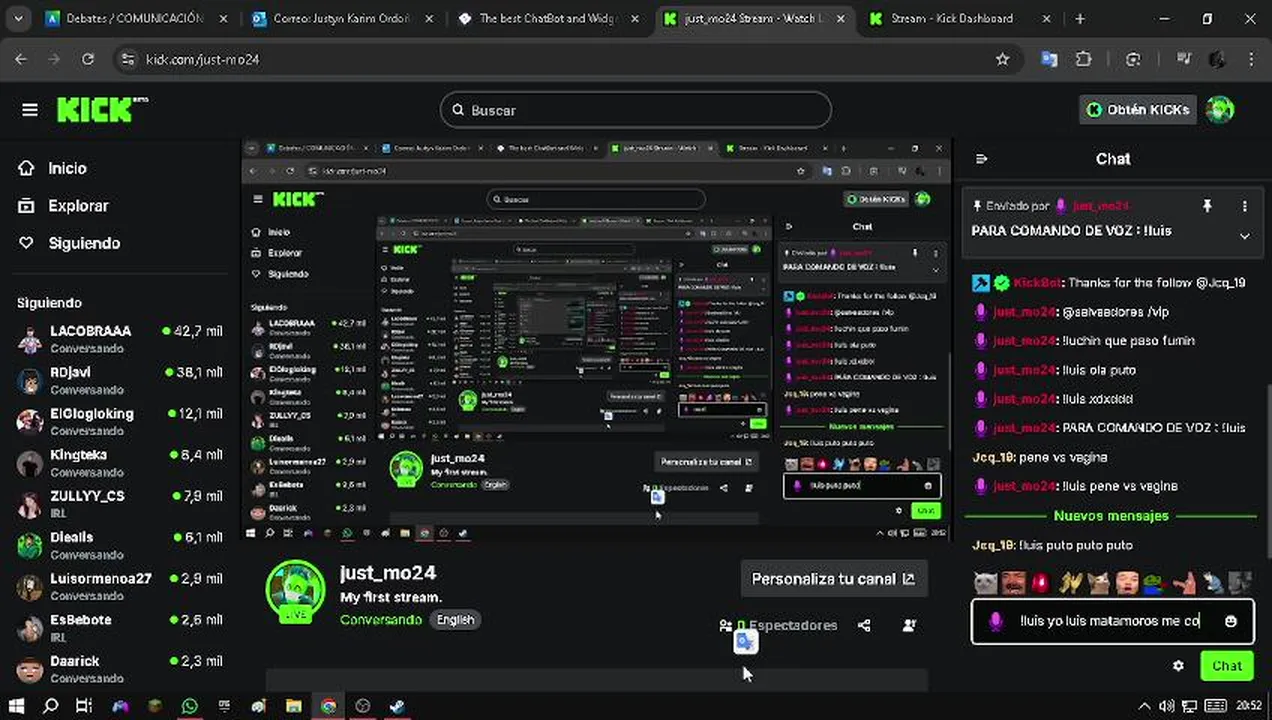This screenshot has width=1272, height=720.
Task: Open the Windows Start menu
Action: pyautogui.click(x=17, y=706)
